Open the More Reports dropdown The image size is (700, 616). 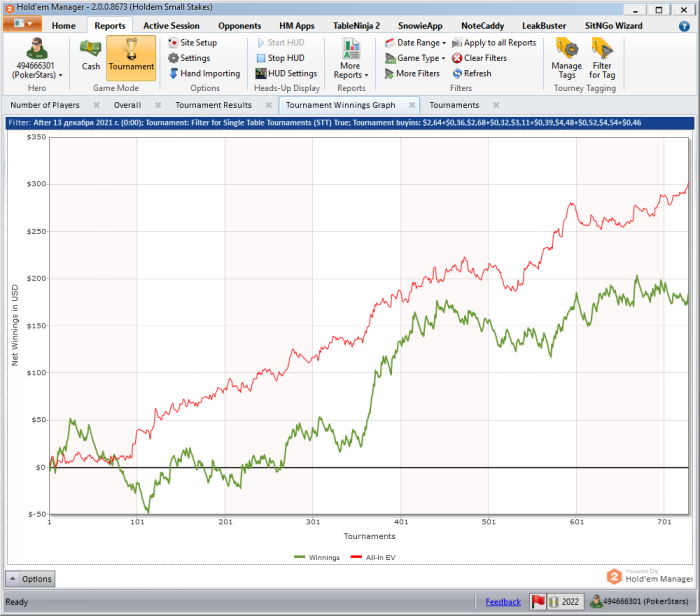pos(351,58)
